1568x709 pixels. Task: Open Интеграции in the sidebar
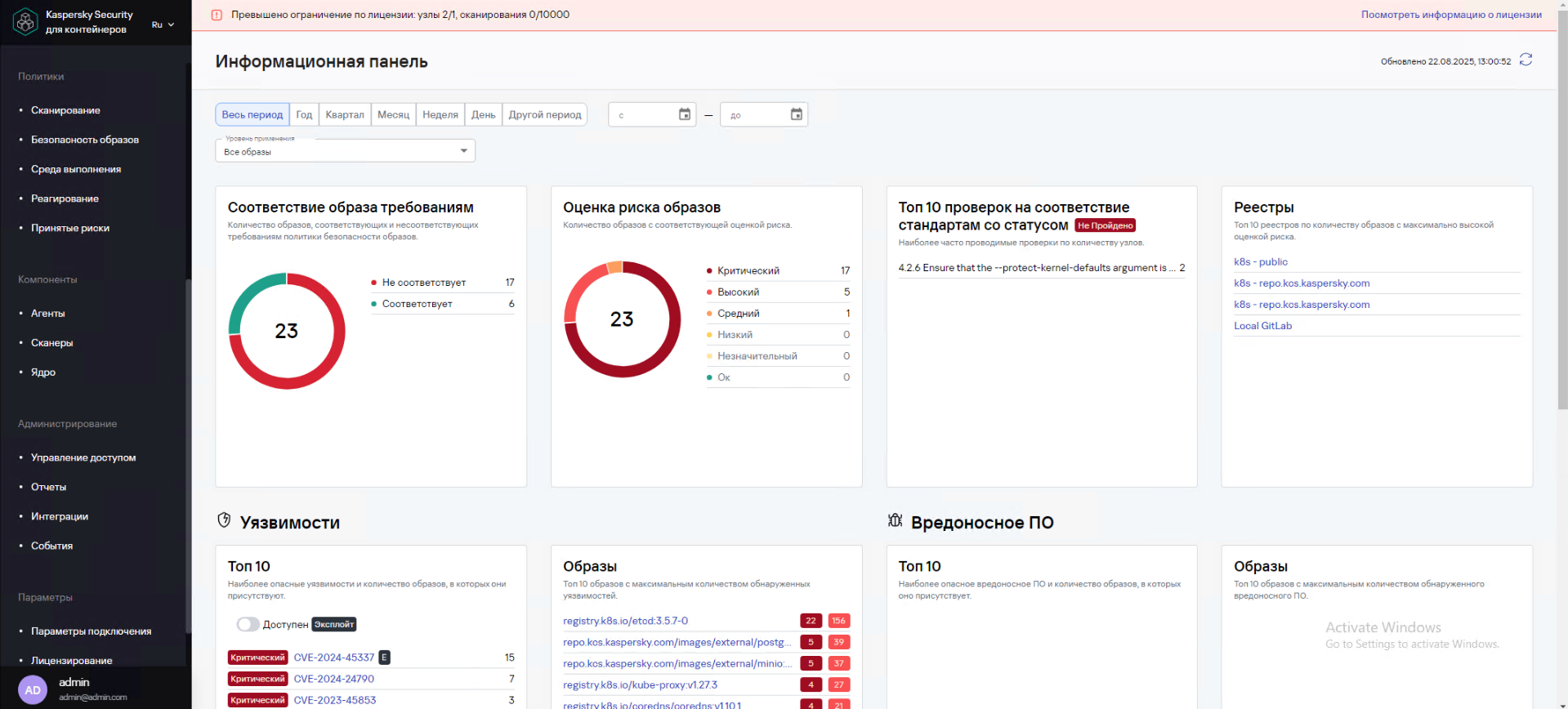pyautogui.click(x=60, y=516)
